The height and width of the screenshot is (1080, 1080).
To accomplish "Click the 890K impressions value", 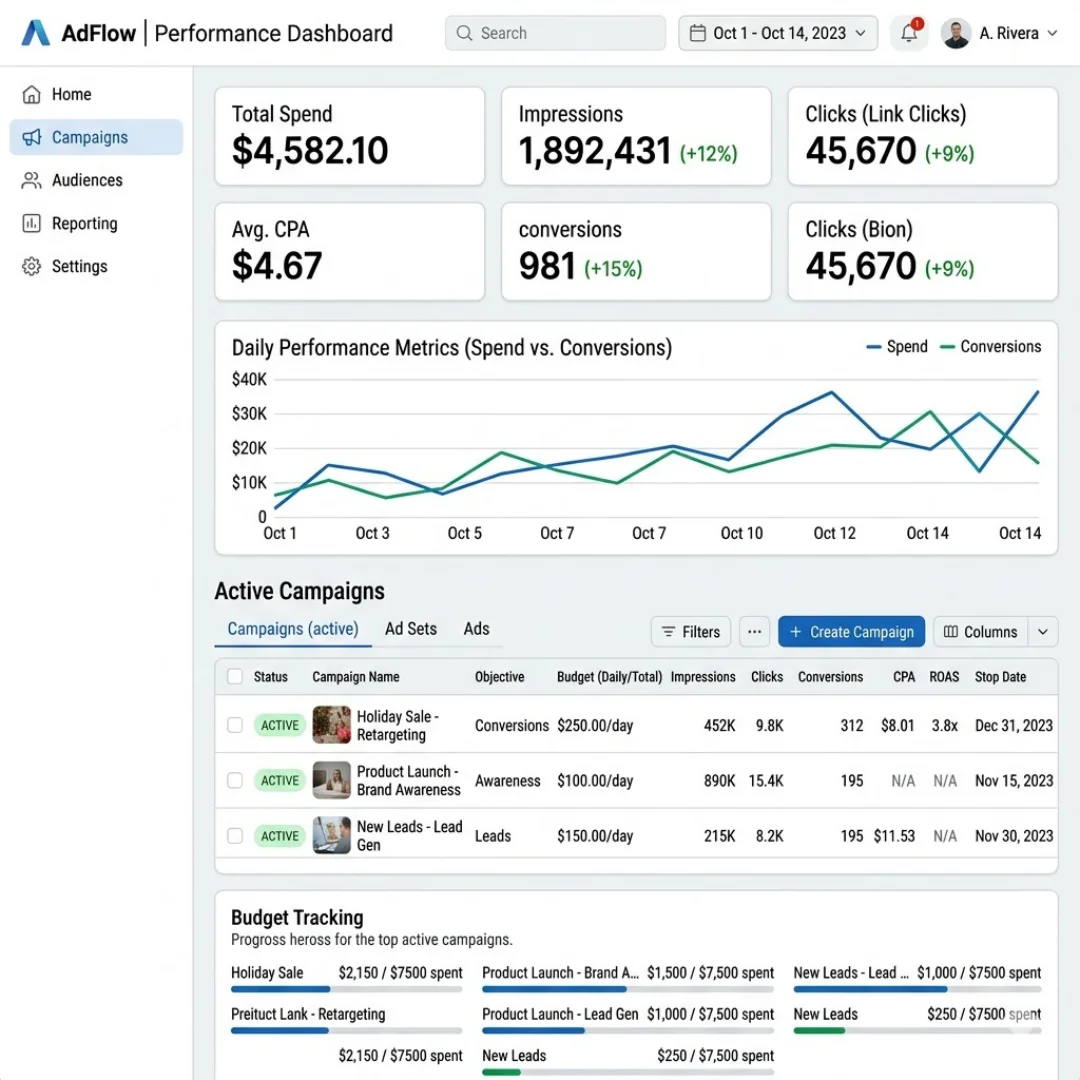I will [x=719, y=780].
